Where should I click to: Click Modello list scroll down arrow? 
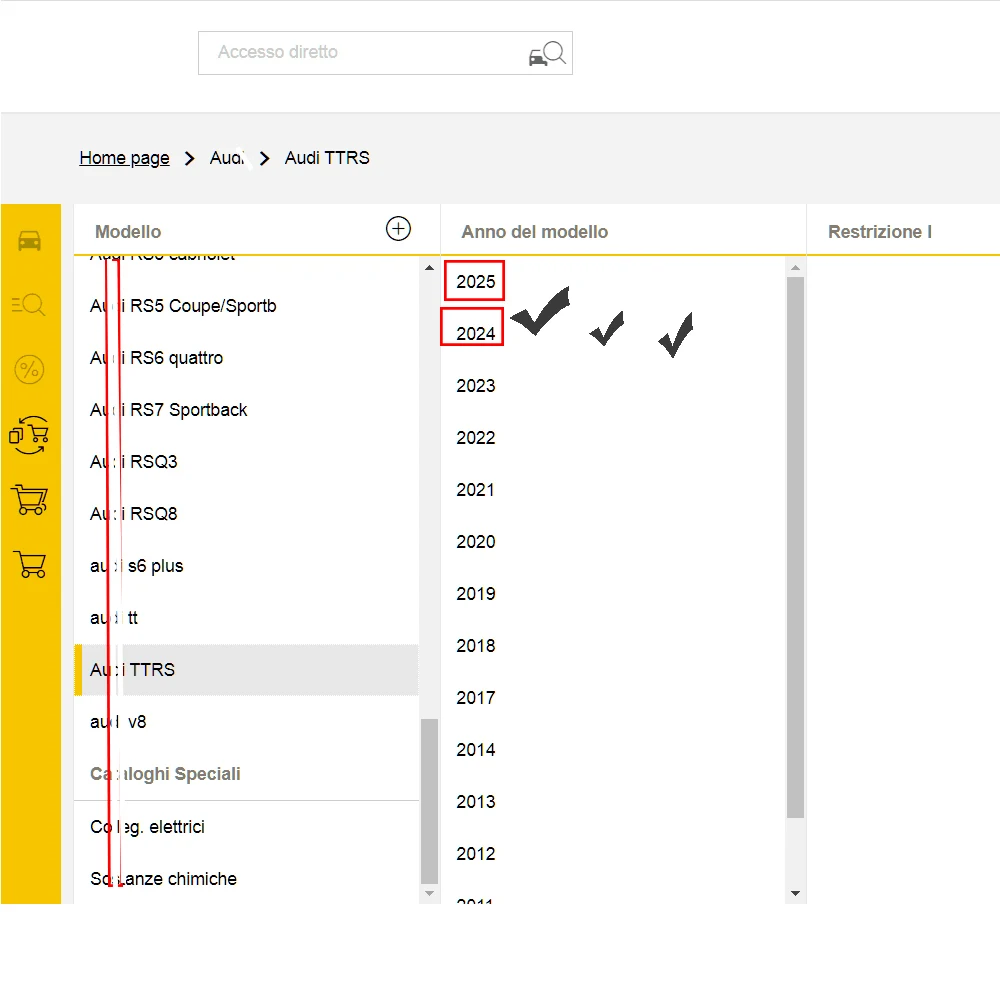(429, 893)
